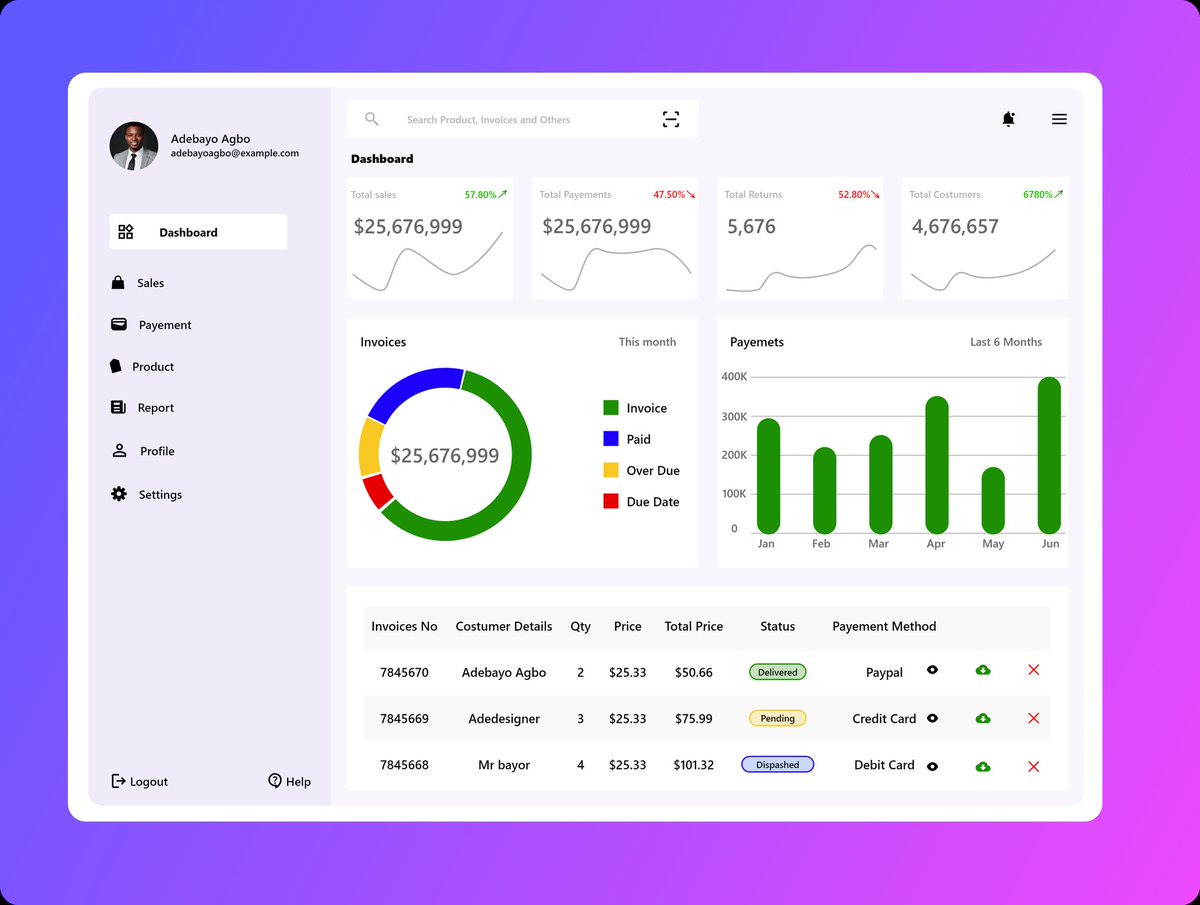Toggle the view eye on invoice 7845668

[932, 765]
